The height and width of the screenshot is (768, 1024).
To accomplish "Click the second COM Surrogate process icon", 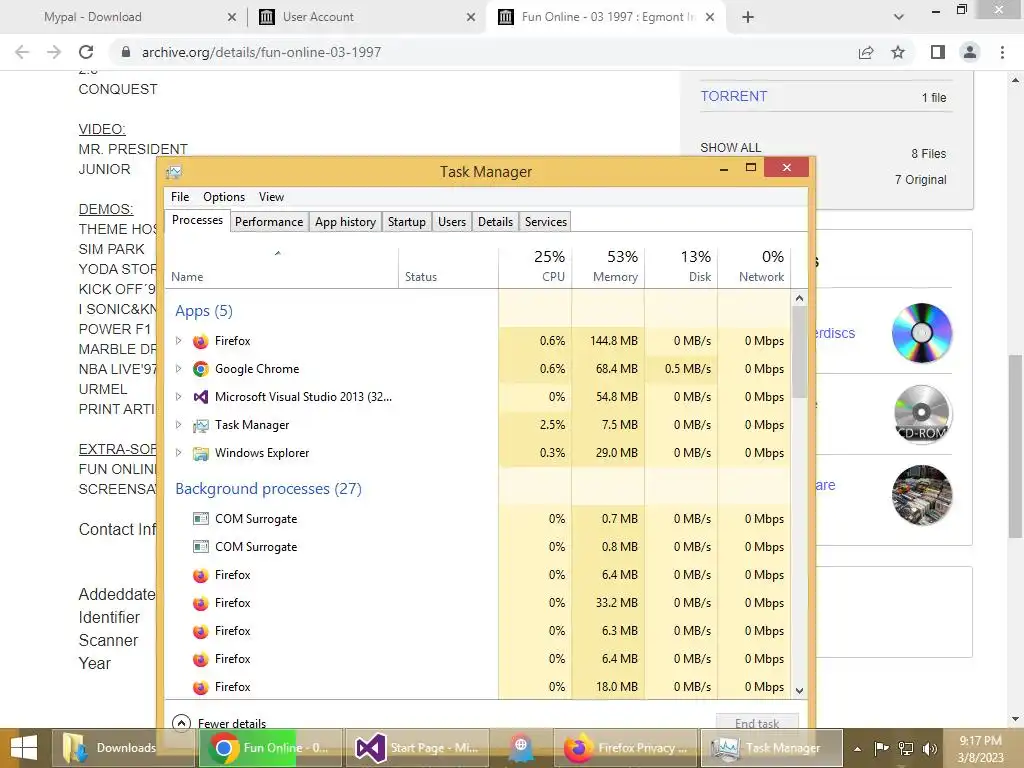I will coord(200,547).
